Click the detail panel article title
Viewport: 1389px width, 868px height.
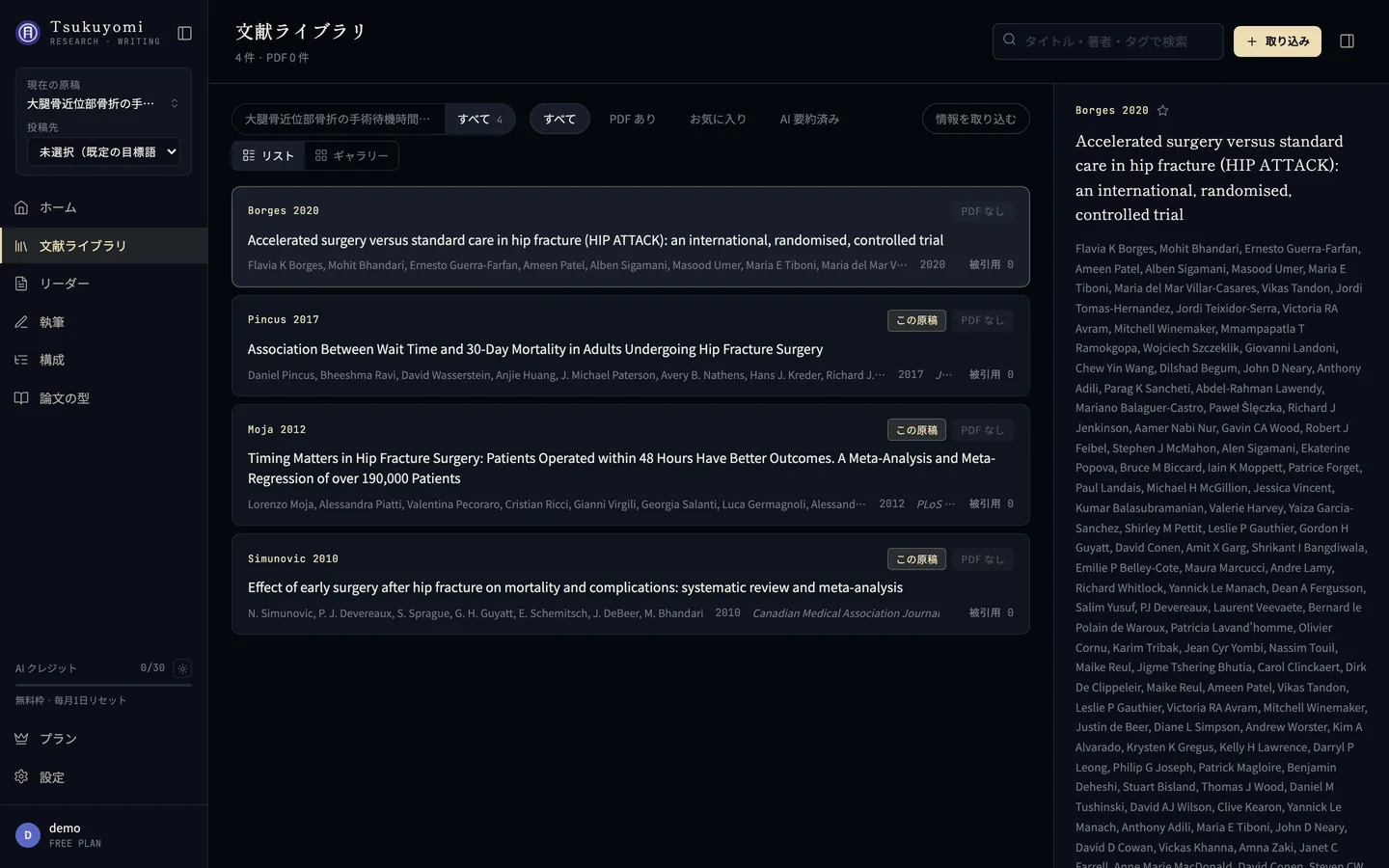pyautogui.click(x=1210, y=177)
